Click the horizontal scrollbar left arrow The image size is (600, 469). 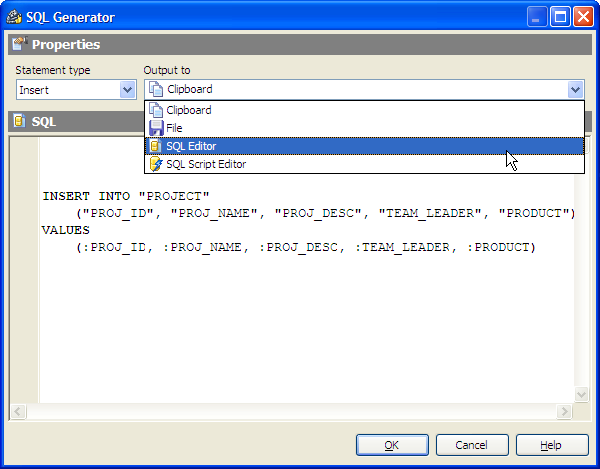click(x=18, y=412)
